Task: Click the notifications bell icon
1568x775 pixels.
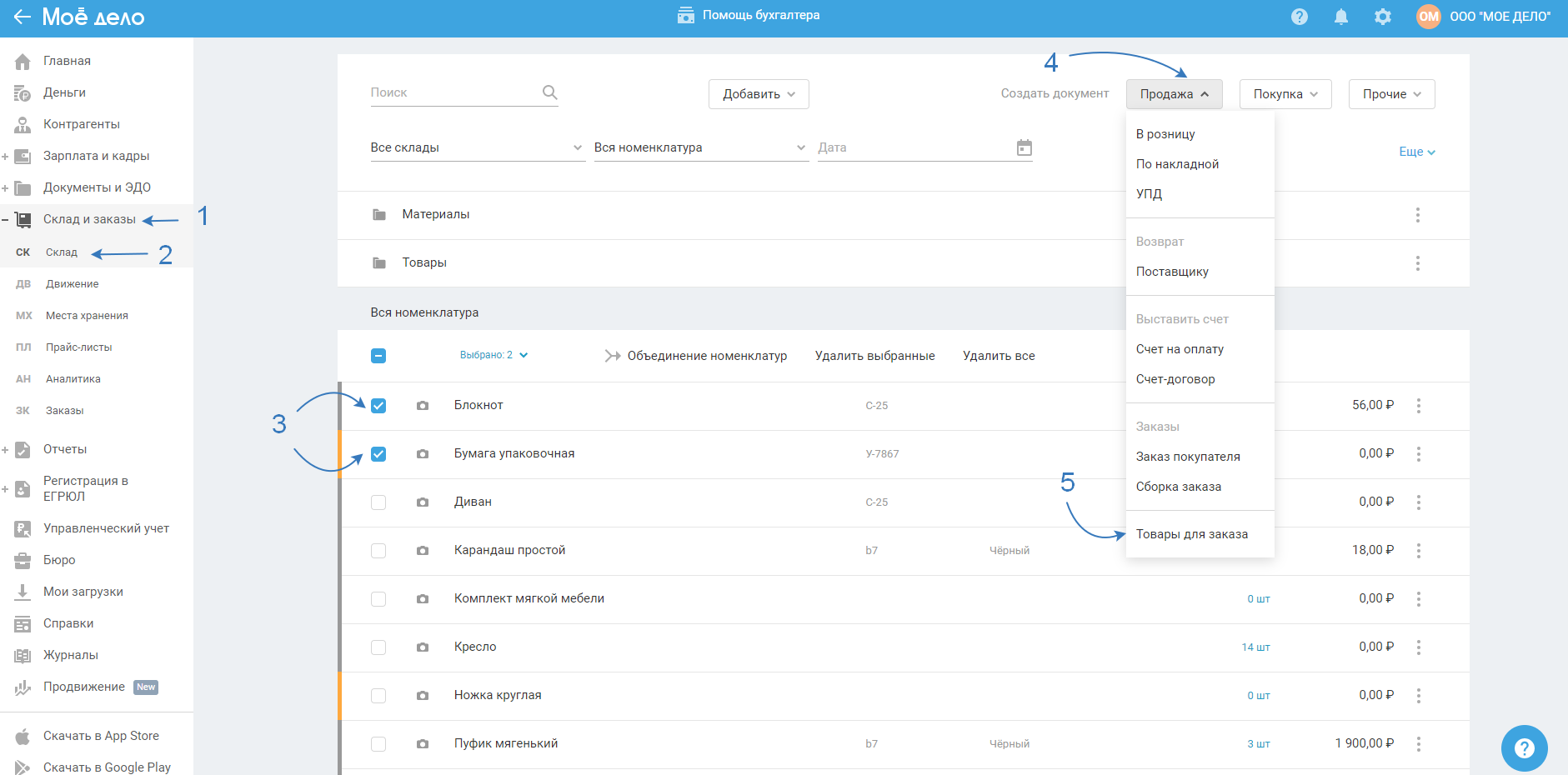Action: pyautogui.click(x=1340, y=17)
